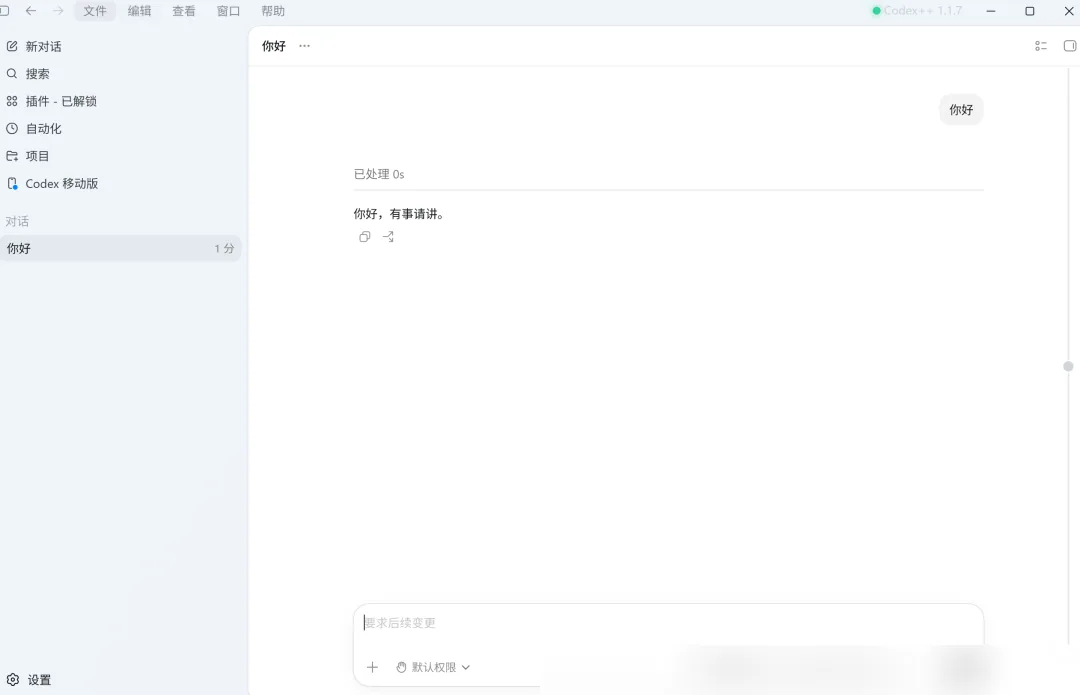Open the 编辑 menu
This screenshot has width=1080, height=695.
139,11
